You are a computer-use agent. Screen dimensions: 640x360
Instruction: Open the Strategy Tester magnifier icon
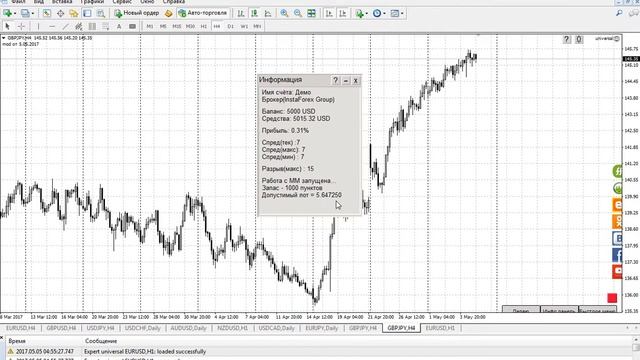101,13
